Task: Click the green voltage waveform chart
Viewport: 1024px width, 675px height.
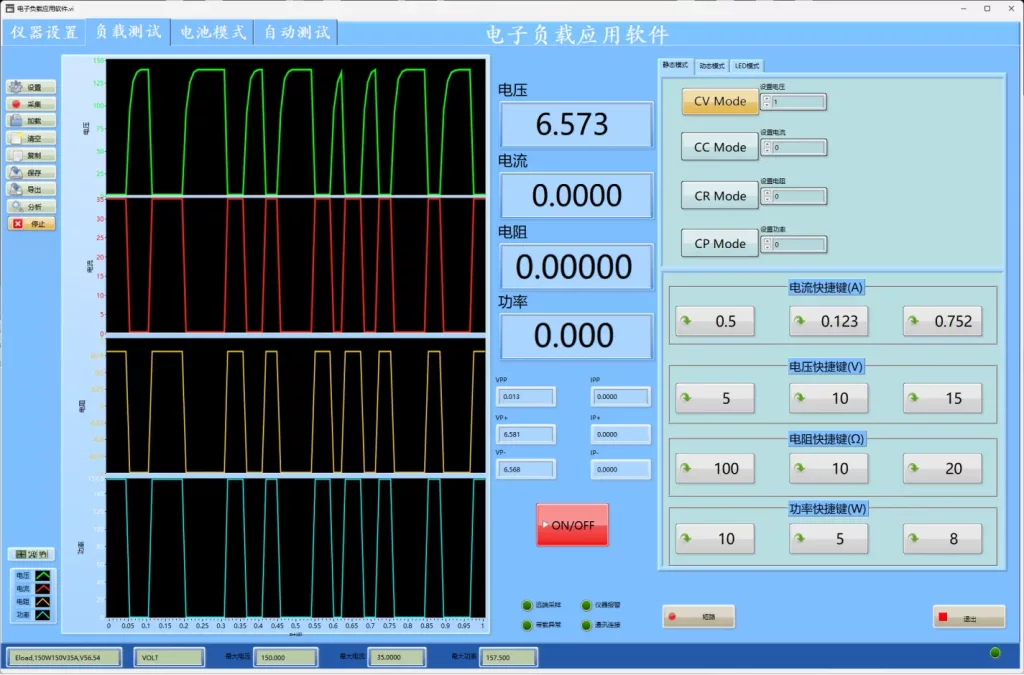Action: [296, 127]
